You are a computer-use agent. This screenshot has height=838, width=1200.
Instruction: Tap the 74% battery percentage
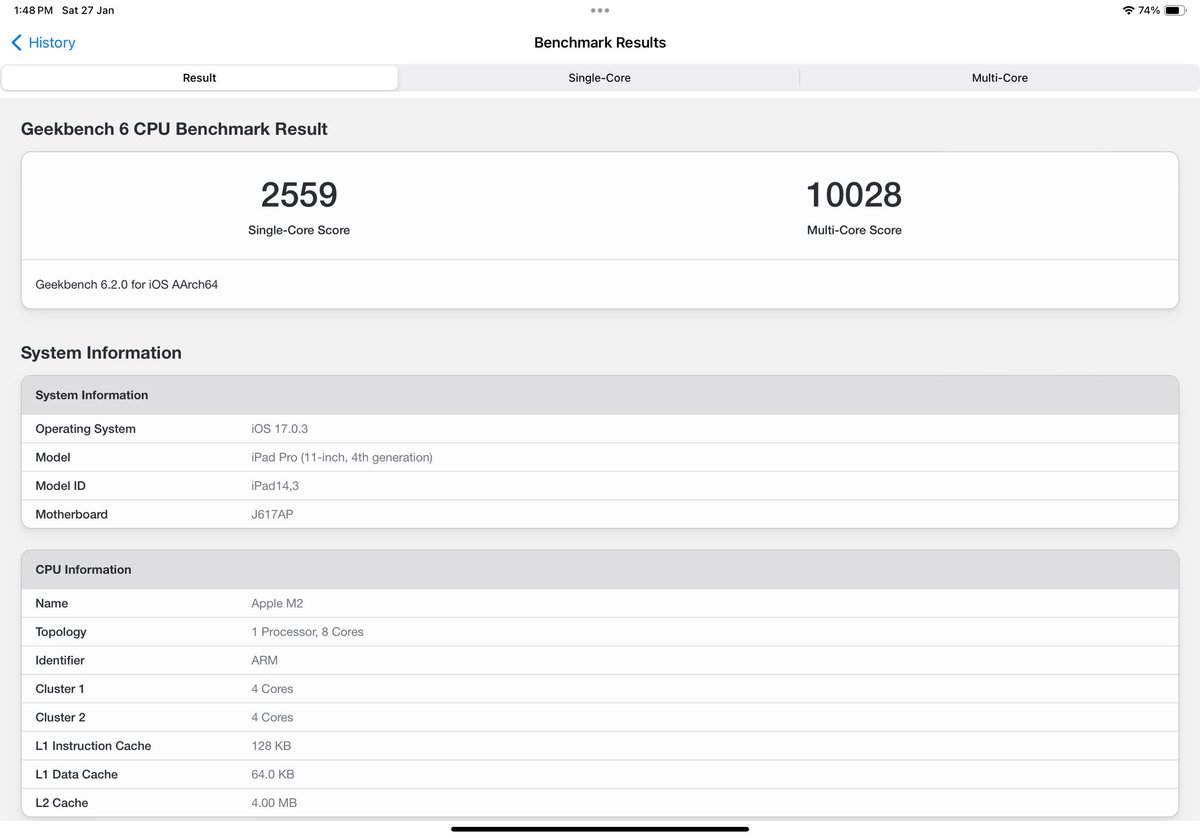click(x=1149, y=10)
